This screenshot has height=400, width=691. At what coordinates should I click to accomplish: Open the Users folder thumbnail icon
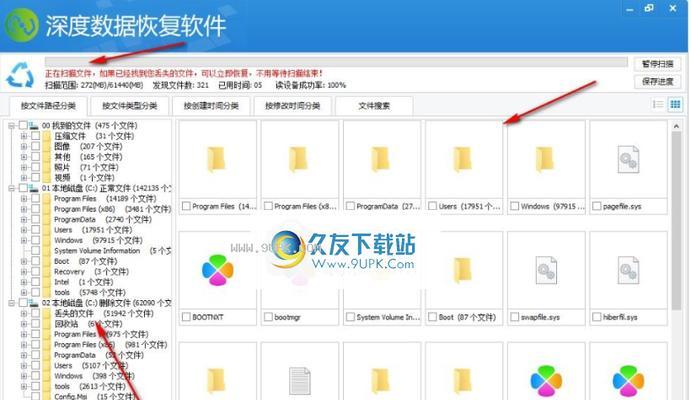pyautogui.click(x=463, y=159)
